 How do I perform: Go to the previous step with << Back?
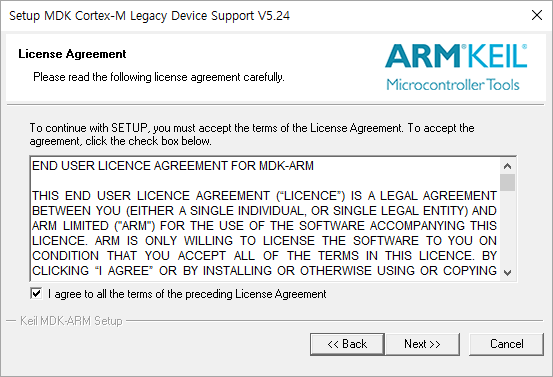[347, 344]
